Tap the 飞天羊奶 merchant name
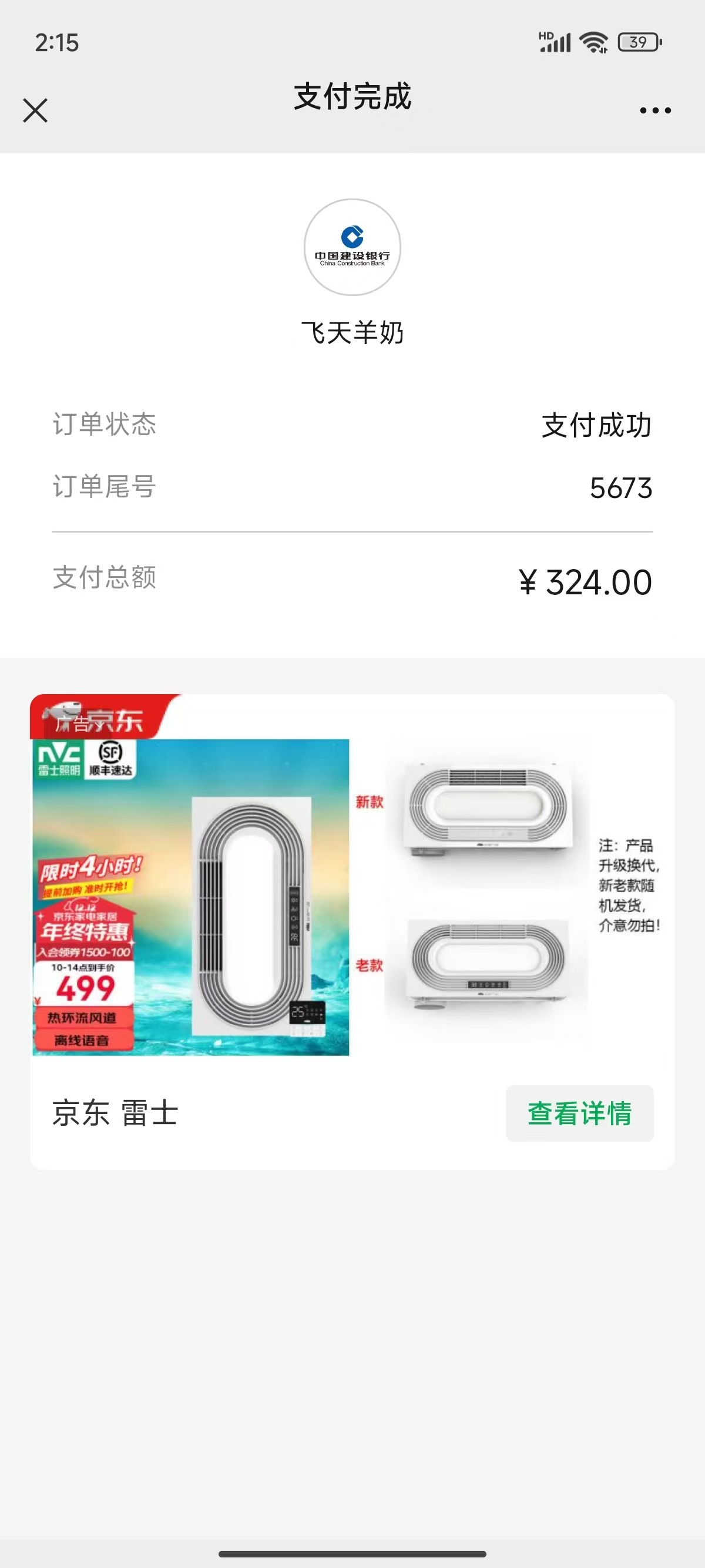The image size is (705, 1568). click(352, 333)
